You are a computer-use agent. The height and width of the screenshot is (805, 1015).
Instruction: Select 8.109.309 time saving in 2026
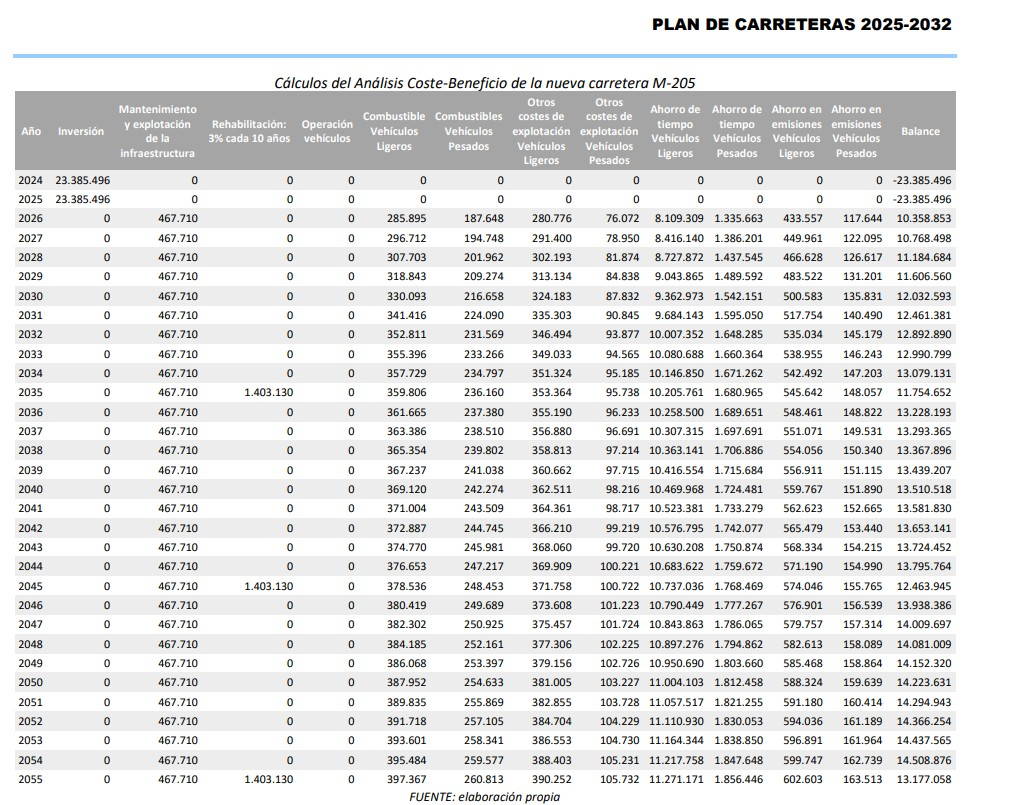679,219
